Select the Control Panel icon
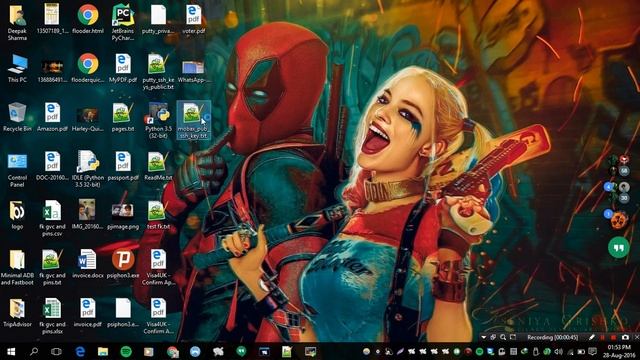Viewport: 640px width, 360px height. 17,162
